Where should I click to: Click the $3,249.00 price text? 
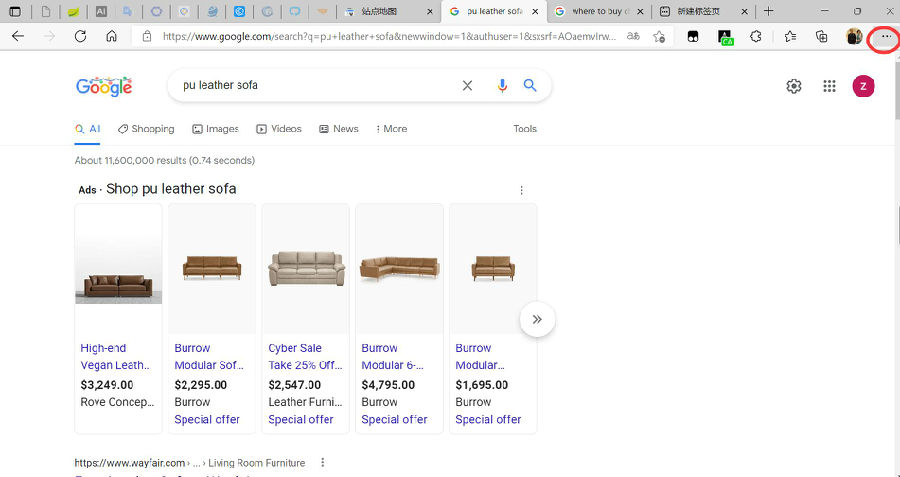tap(107, 385)
